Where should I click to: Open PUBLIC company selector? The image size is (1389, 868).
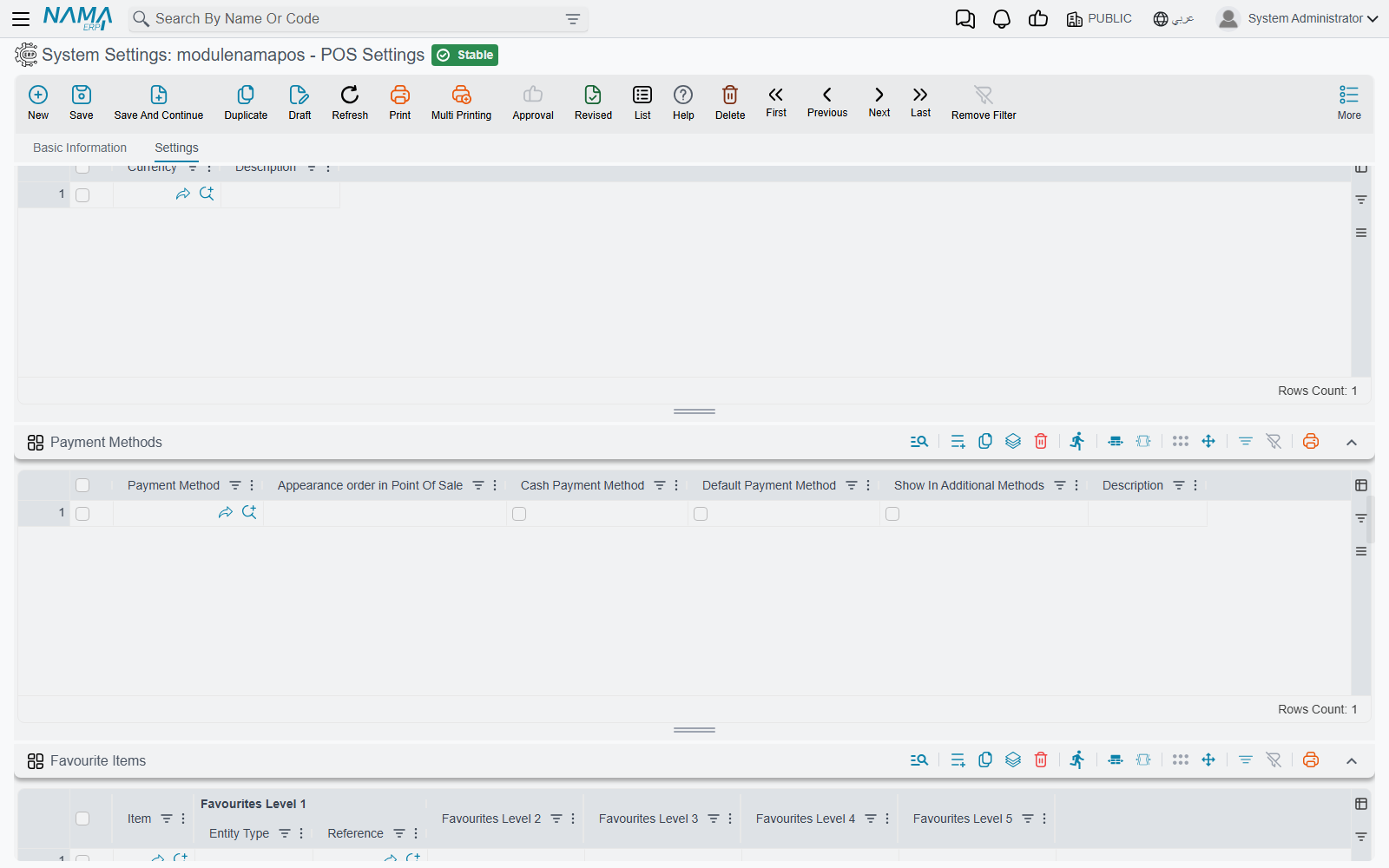tap(1099, 18)
